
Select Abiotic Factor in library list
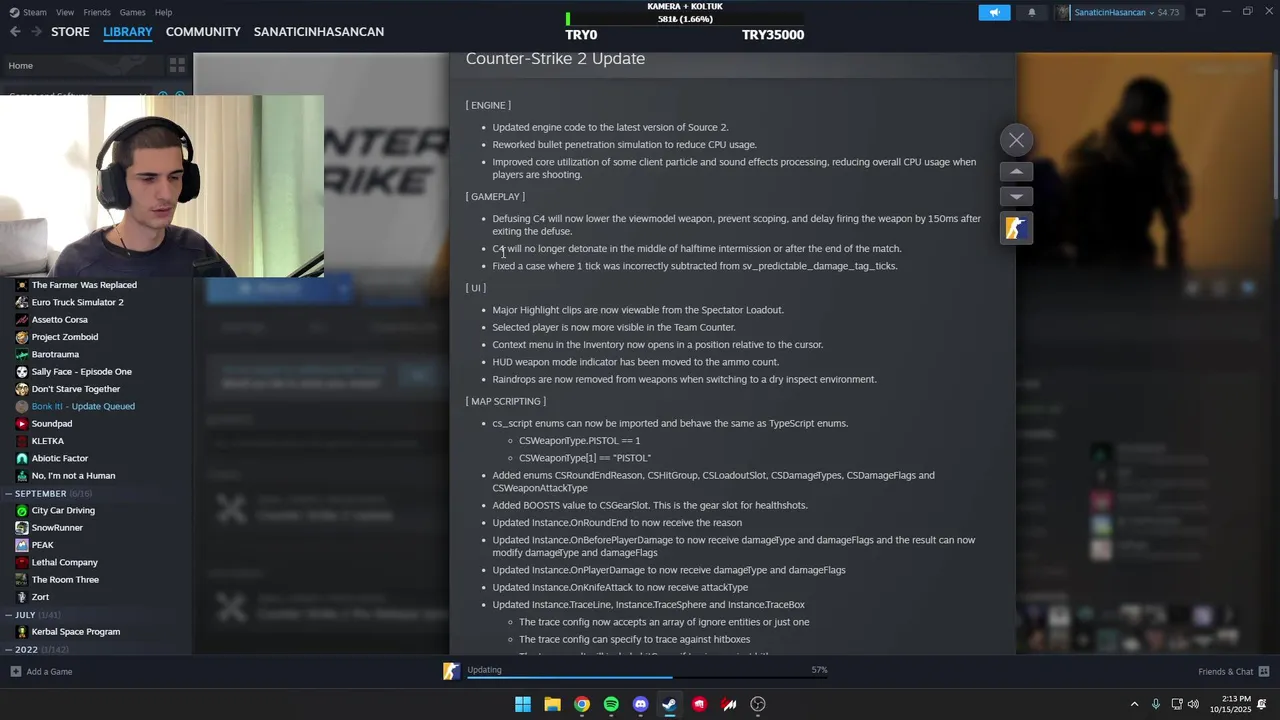pyautogui.click(x=60, y=458)
